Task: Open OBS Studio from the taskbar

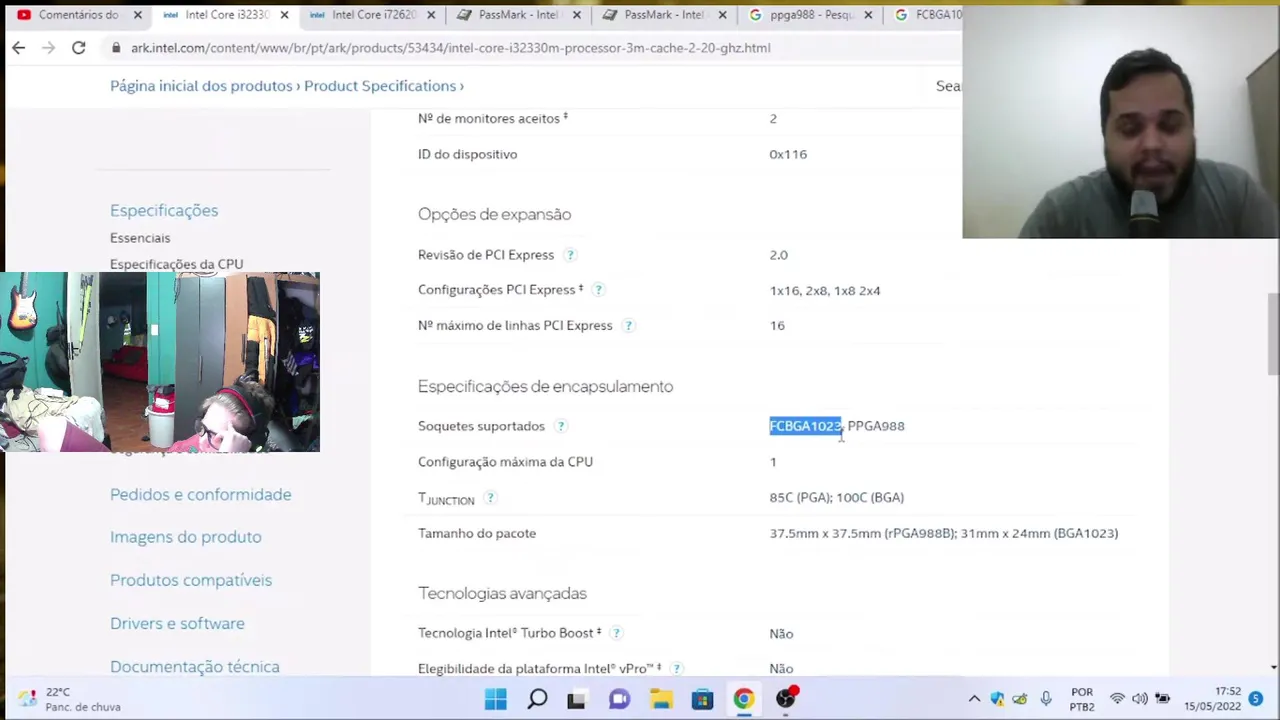Action: (x=786, y=699)
